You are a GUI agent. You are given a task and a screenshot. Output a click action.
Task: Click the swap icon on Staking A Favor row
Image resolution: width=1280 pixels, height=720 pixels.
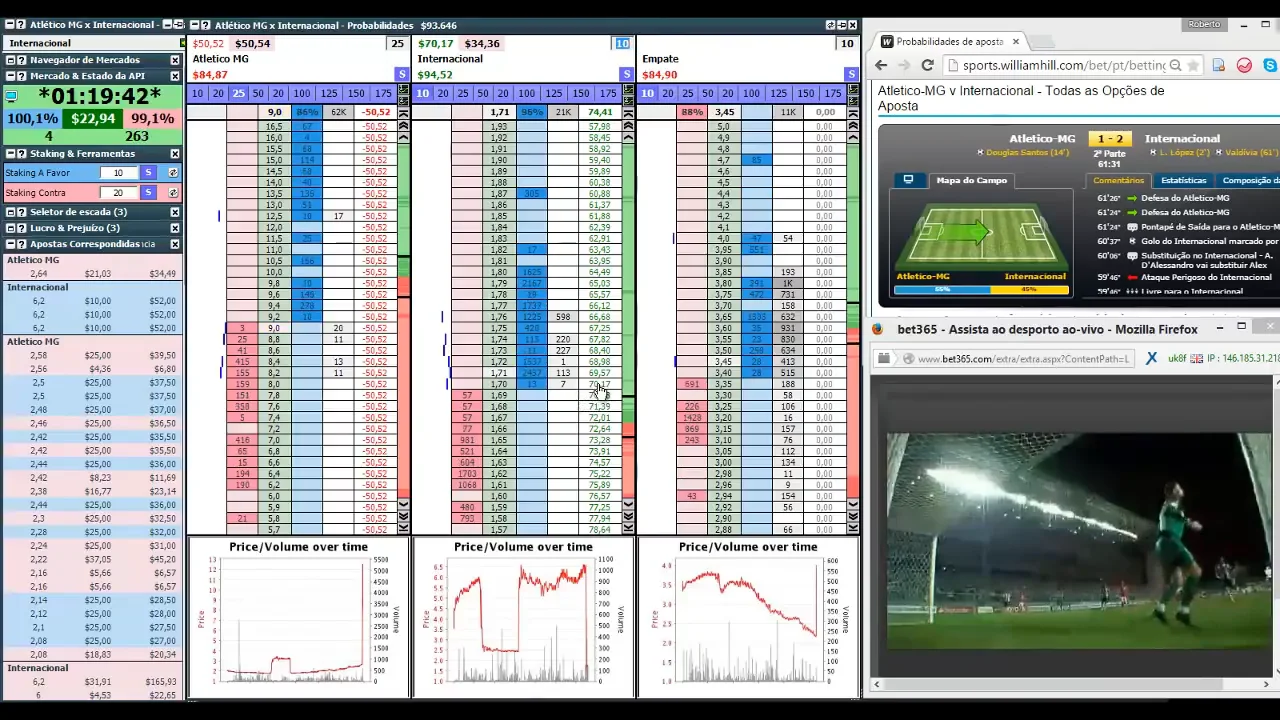pos(172,173)
